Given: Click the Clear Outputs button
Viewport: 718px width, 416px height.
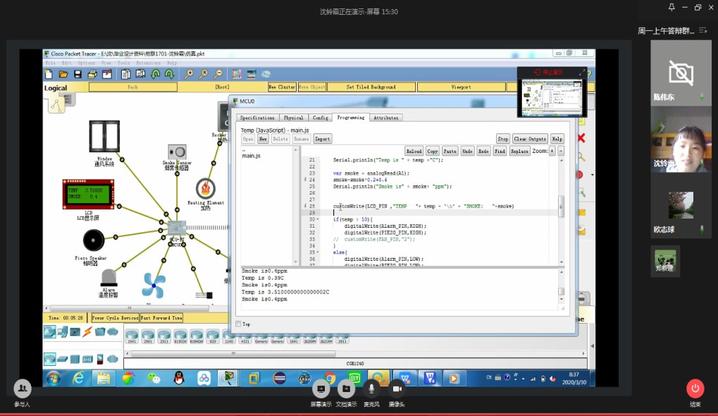Looking at the screenshot, I should [530, 138].
